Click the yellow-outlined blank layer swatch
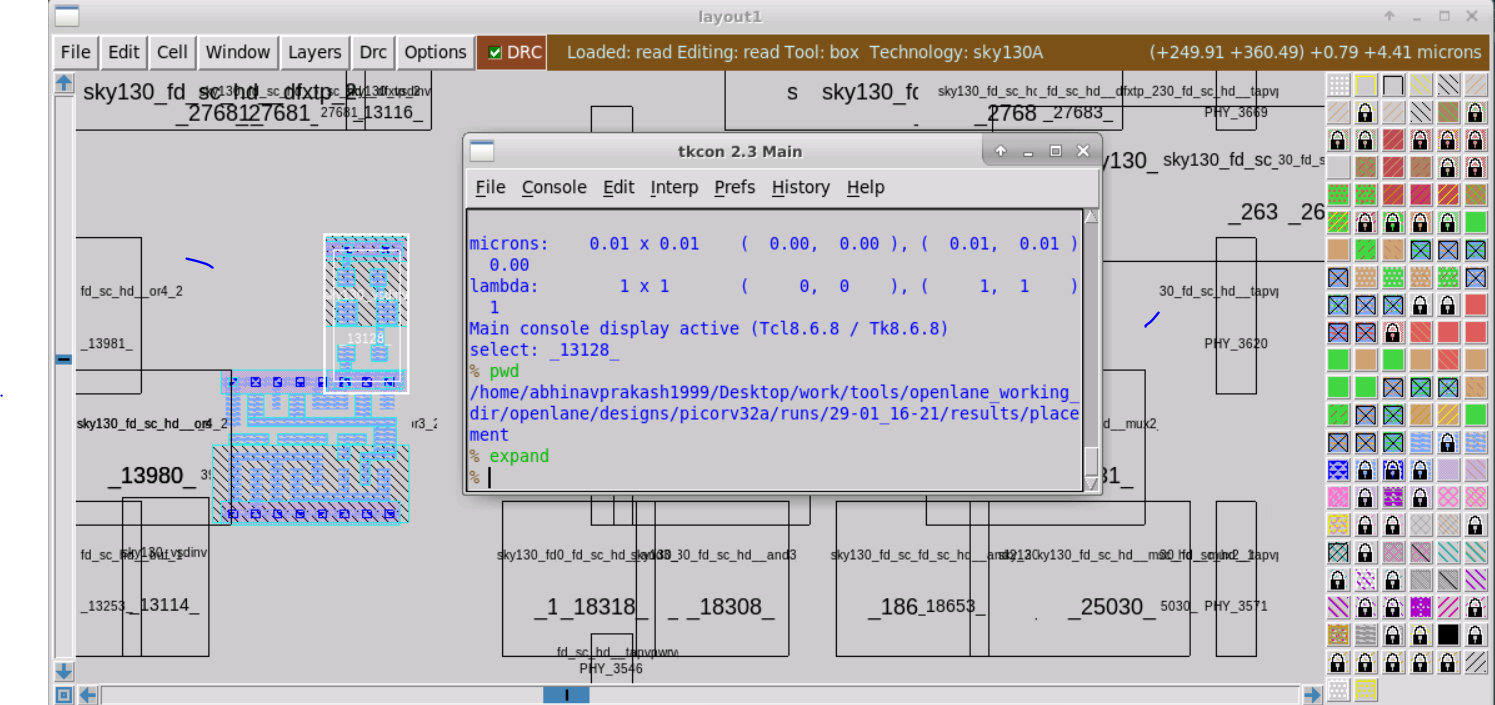 1365,85
